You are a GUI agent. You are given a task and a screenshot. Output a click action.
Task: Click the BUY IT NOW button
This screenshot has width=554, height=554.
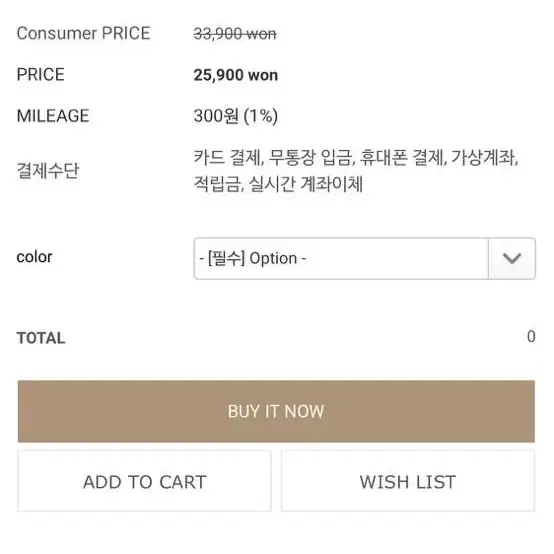click(276, 411)
